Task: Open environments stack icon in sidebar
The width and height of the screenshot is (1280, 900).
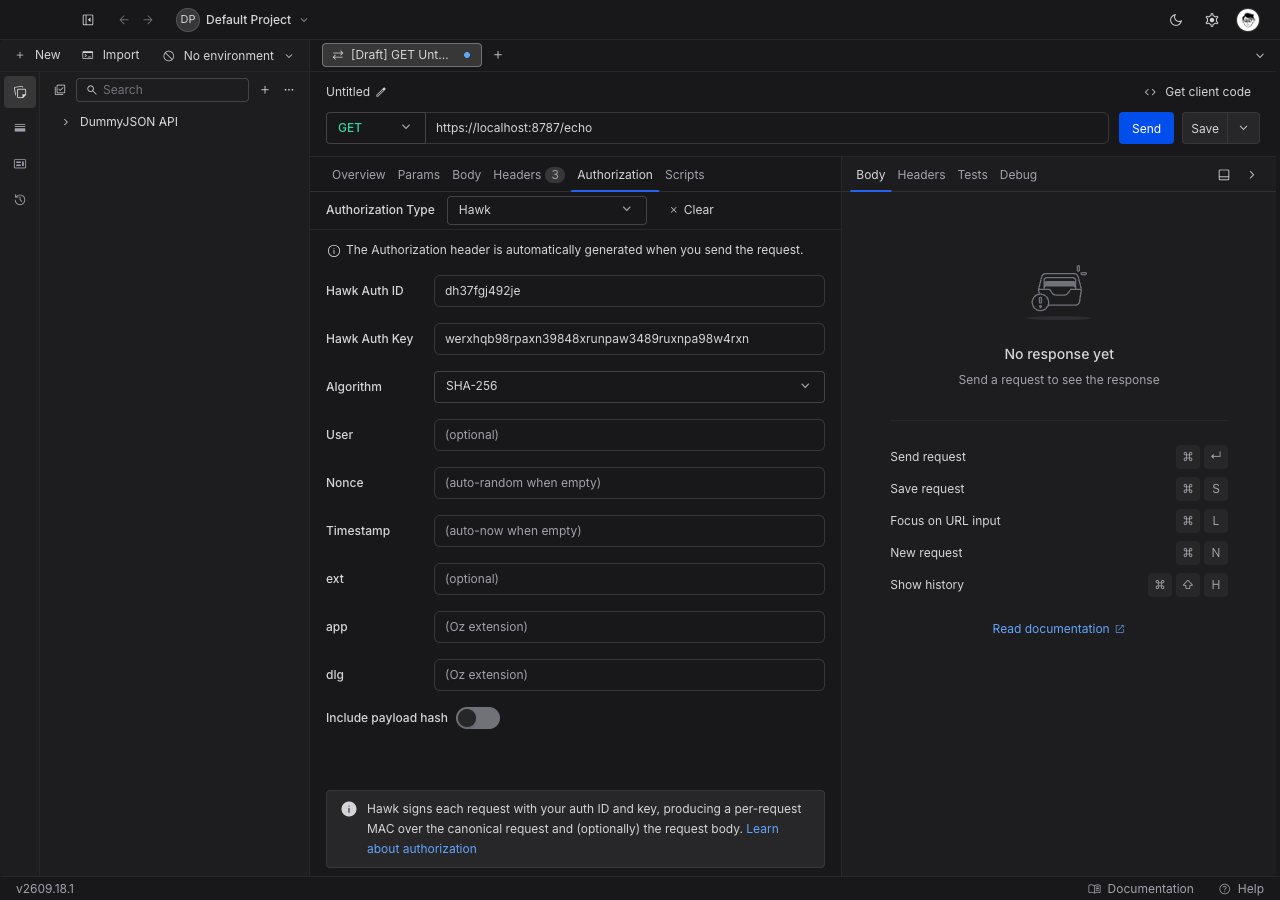Action: click(20, 128)
